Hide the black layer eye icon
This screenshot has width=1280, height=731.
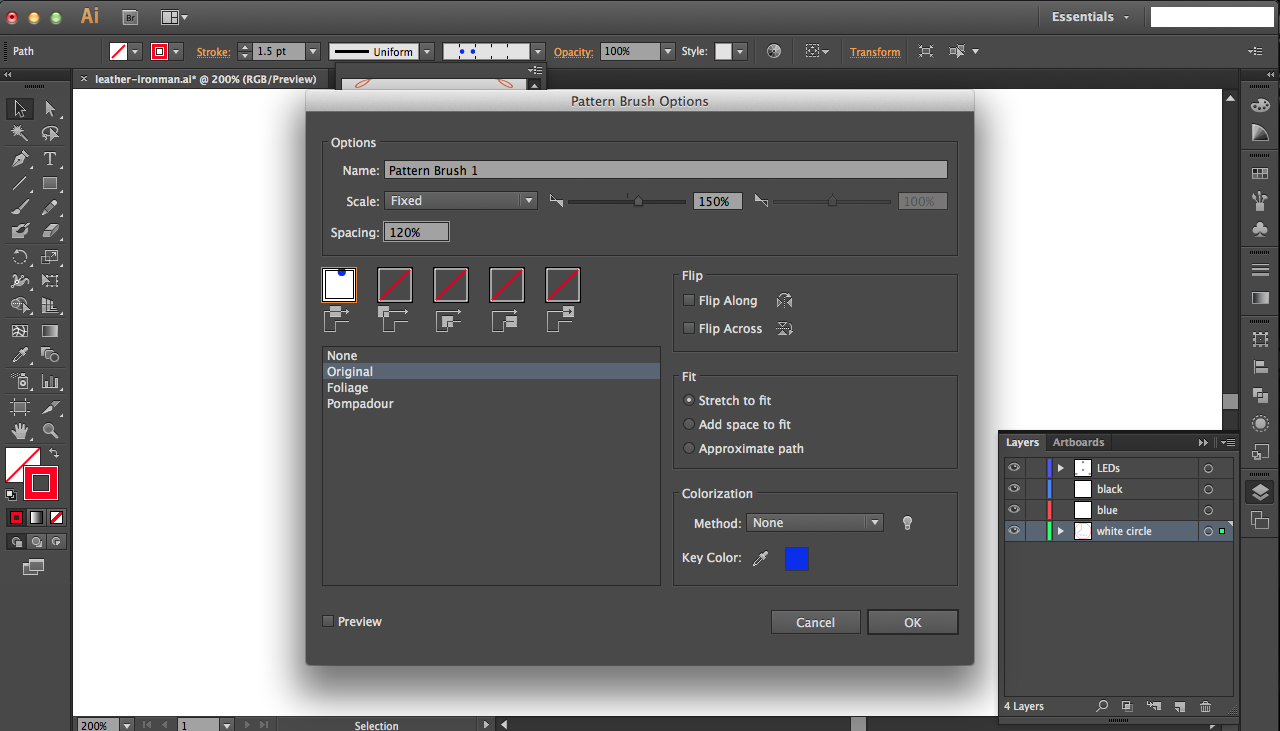point(1014,489)
